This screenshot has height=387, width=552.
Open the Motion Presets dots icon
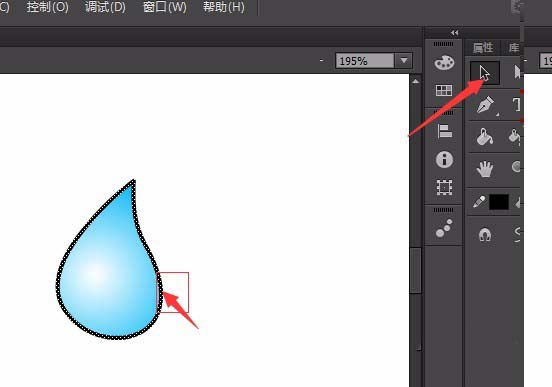click(444, 228)
